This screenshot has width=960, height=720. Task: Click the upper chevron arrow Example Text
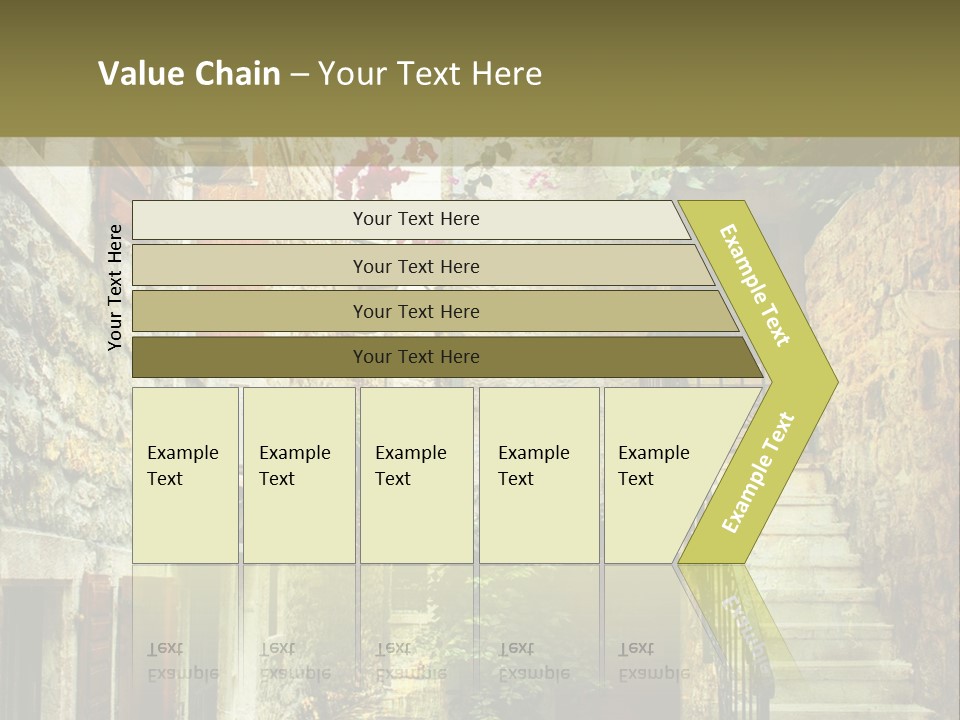(x=757, y=285)
